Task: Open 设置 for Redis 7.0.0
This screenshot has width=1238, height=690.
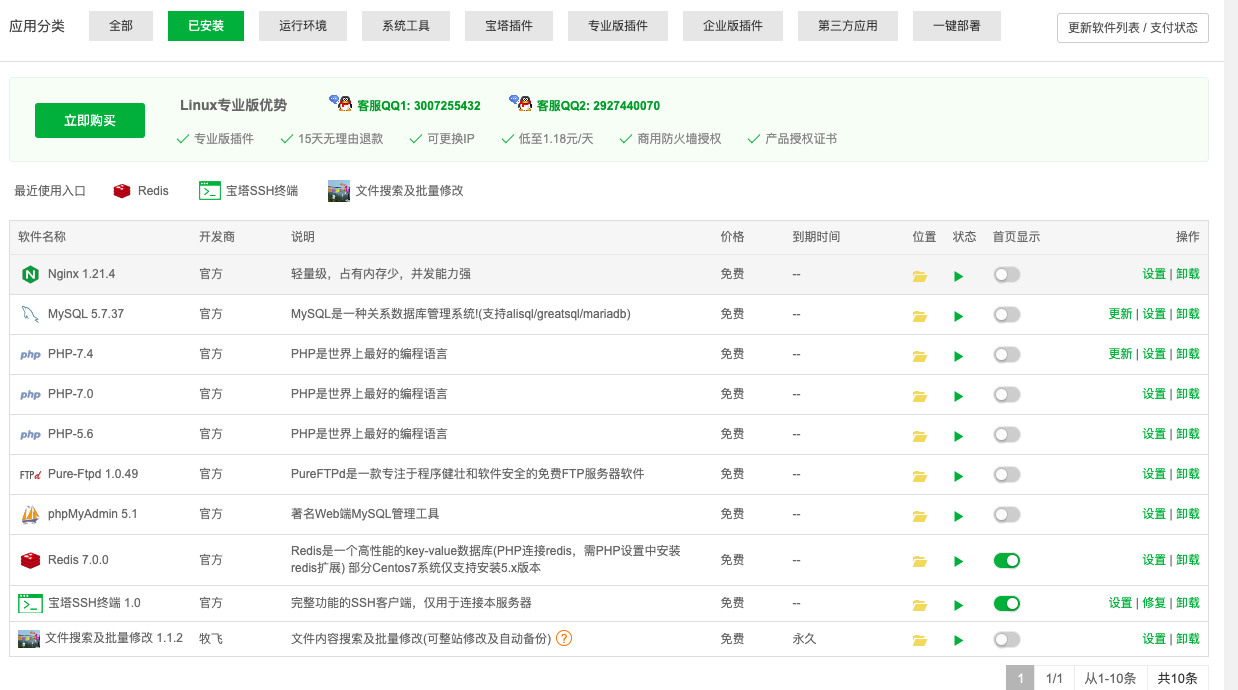Action: pos(1154,560)
